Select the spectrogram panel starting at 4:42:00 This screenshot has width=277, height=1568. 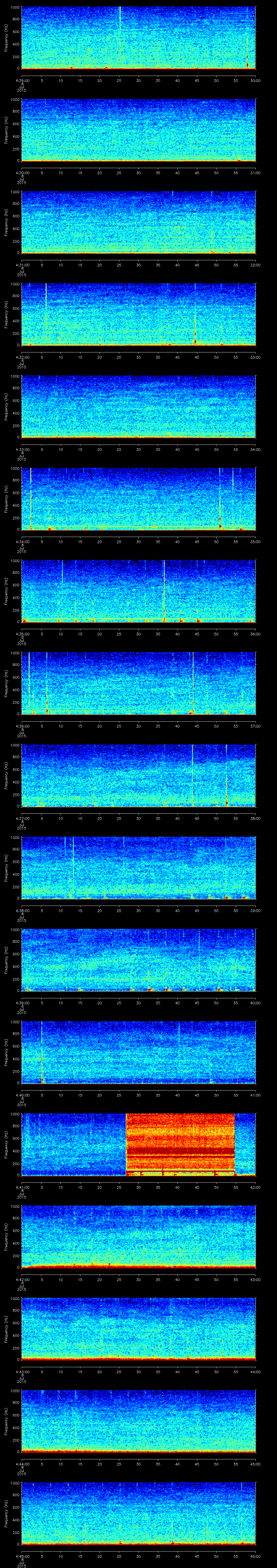(x=138, y=1237)
